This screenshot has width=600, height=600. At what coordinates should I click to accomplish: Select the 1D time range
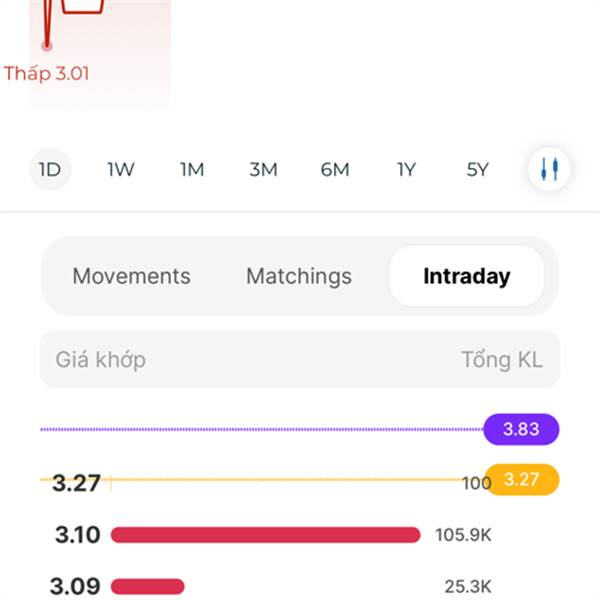click(x=49, y=169)
